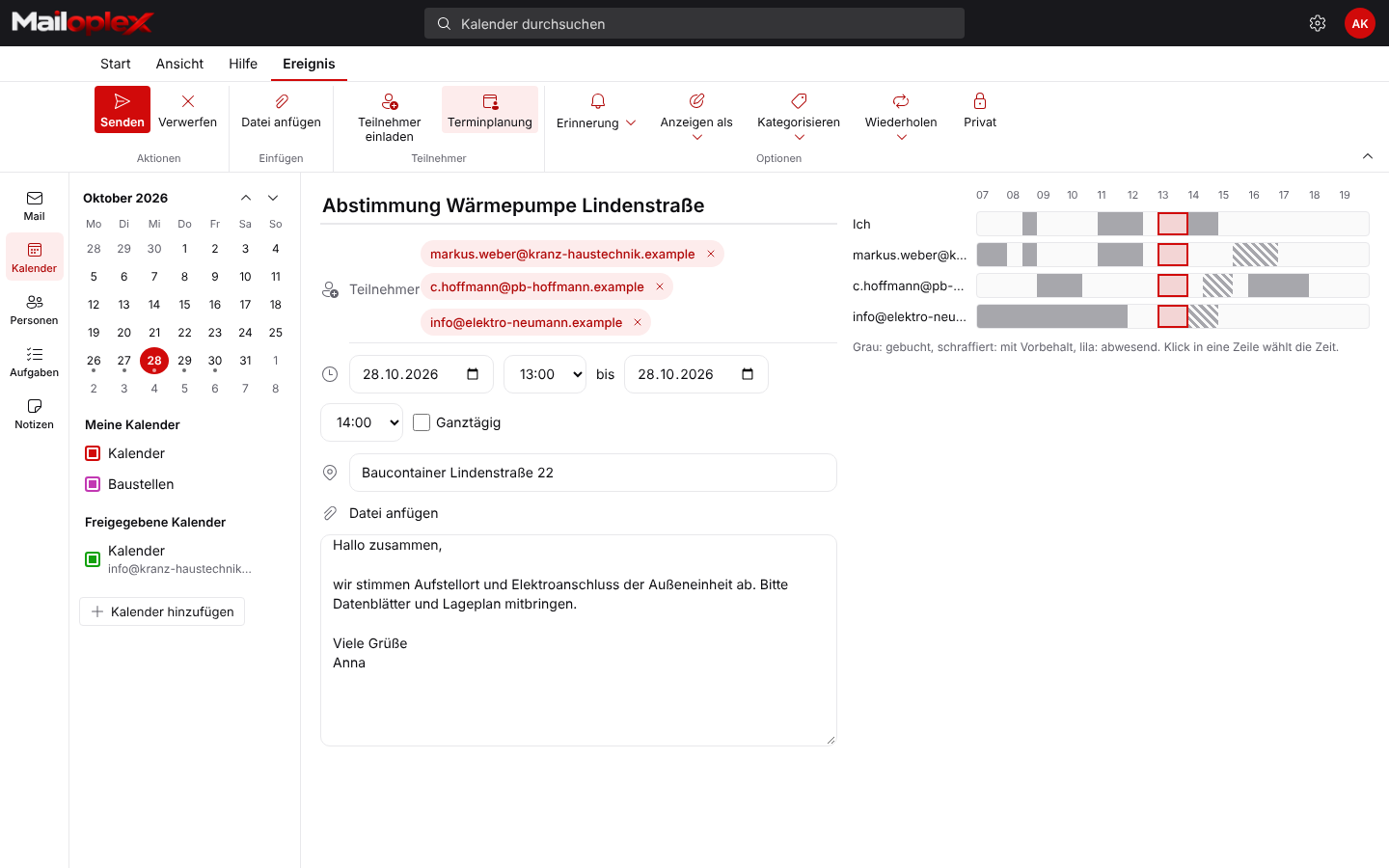Click the start date field 28.10.2026

coord(422,374)
